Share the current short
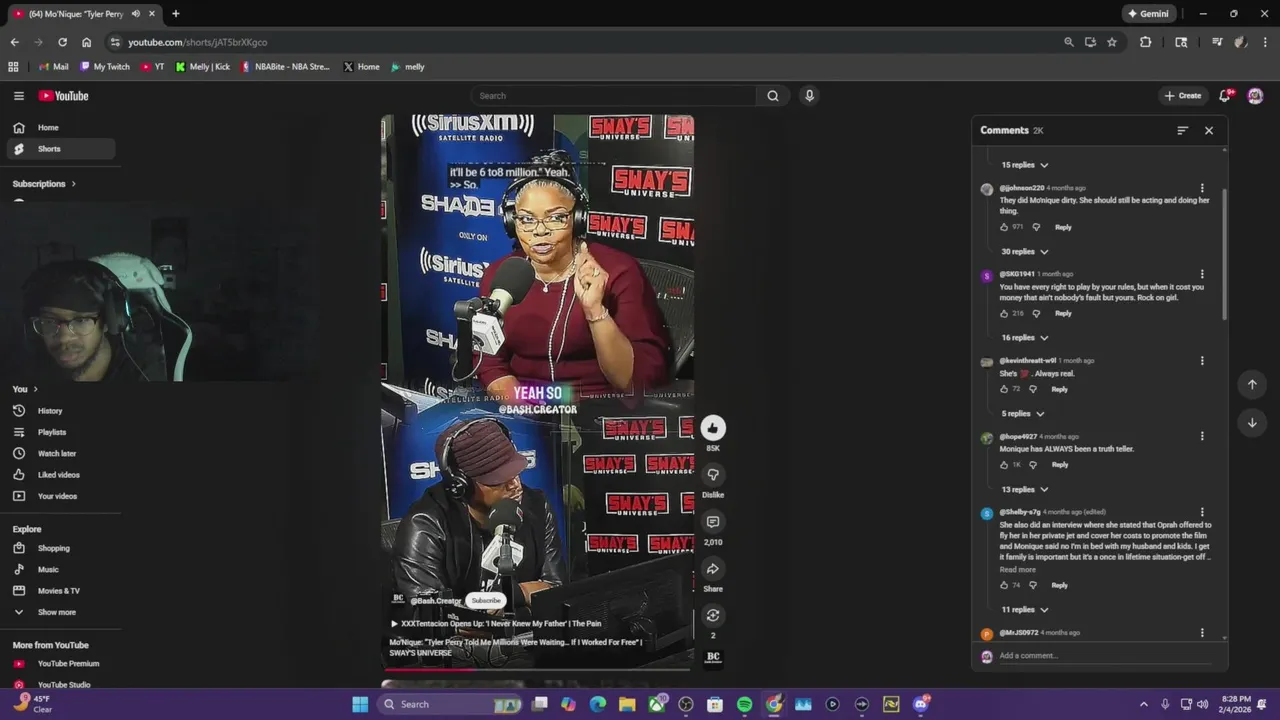Screen dimensions: 1280x720 712,569
